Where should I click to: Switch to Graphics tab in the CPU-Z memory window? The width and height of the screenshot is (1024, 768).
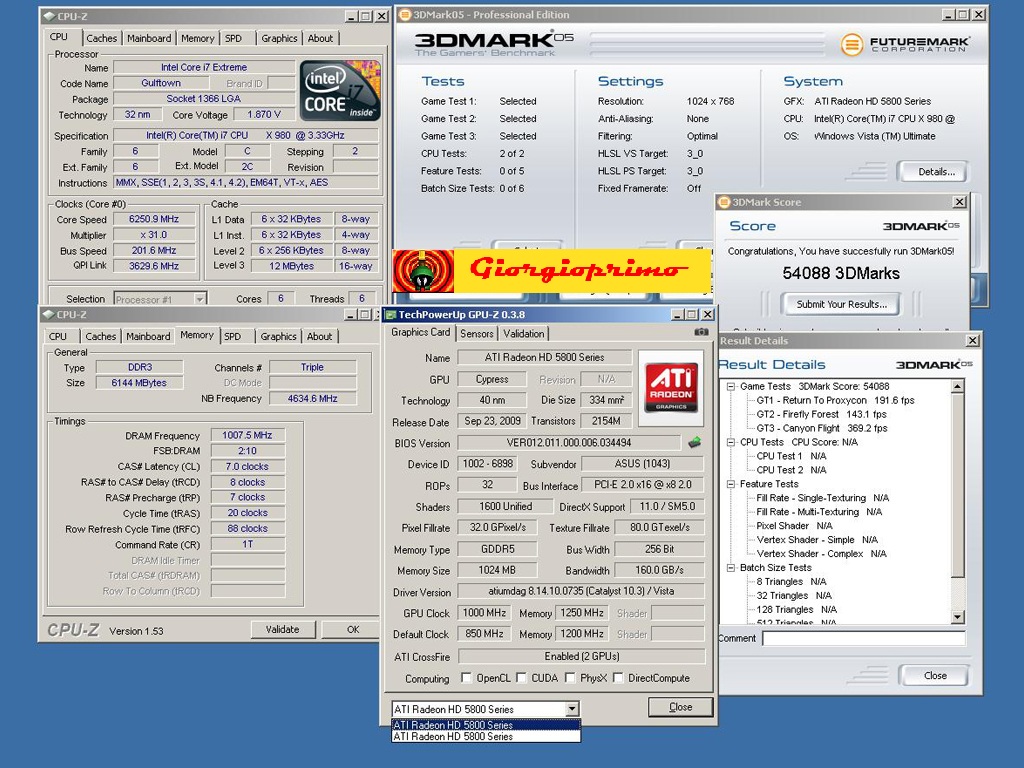point(278,336)
